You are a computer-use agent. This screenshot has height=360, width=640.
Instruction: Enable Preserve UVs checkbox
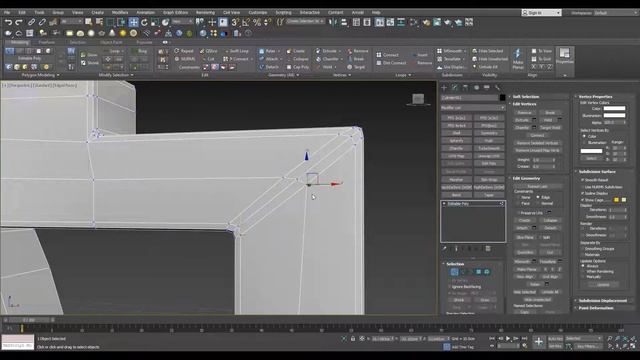click(519, 213)
